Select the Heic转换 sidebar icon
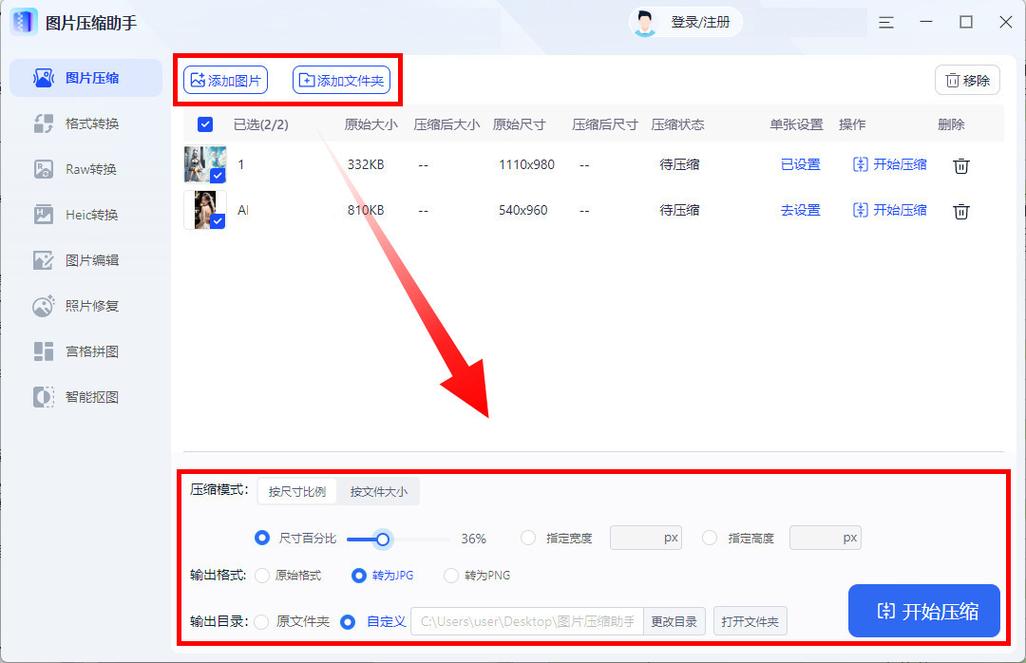 pos(44,215)
